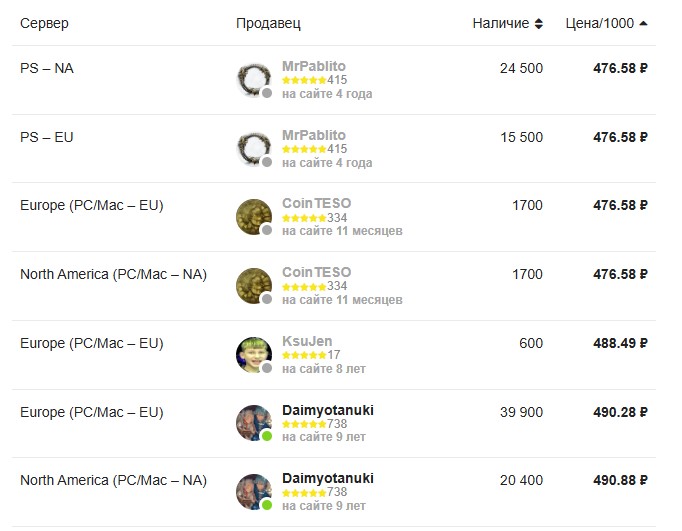Click the Наличие column header
Screen dimensions: 682x531
pyautogui.click(x=501, y=23)
